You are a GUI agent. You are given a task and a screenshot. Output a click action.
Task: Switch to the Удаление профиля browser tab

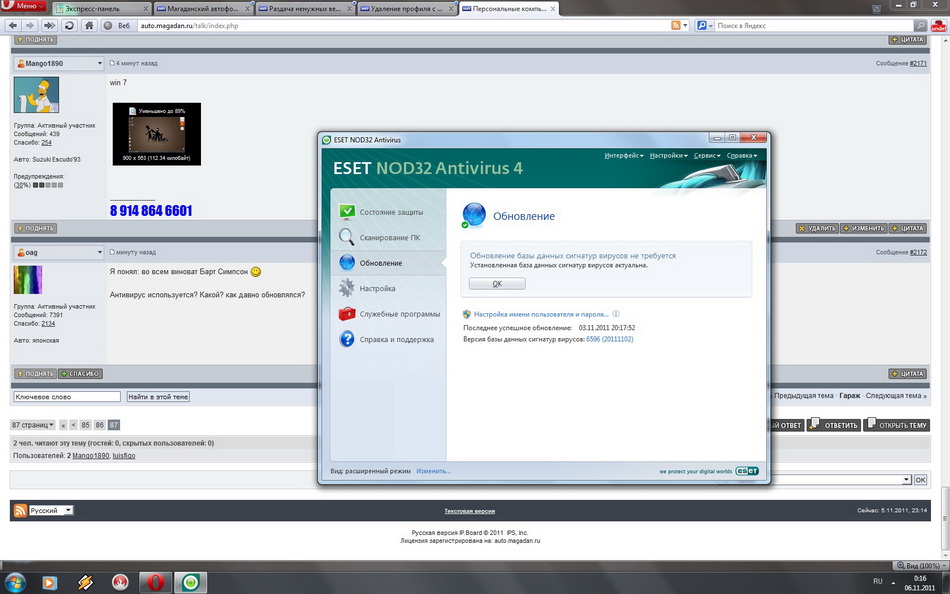pos(405,9)
